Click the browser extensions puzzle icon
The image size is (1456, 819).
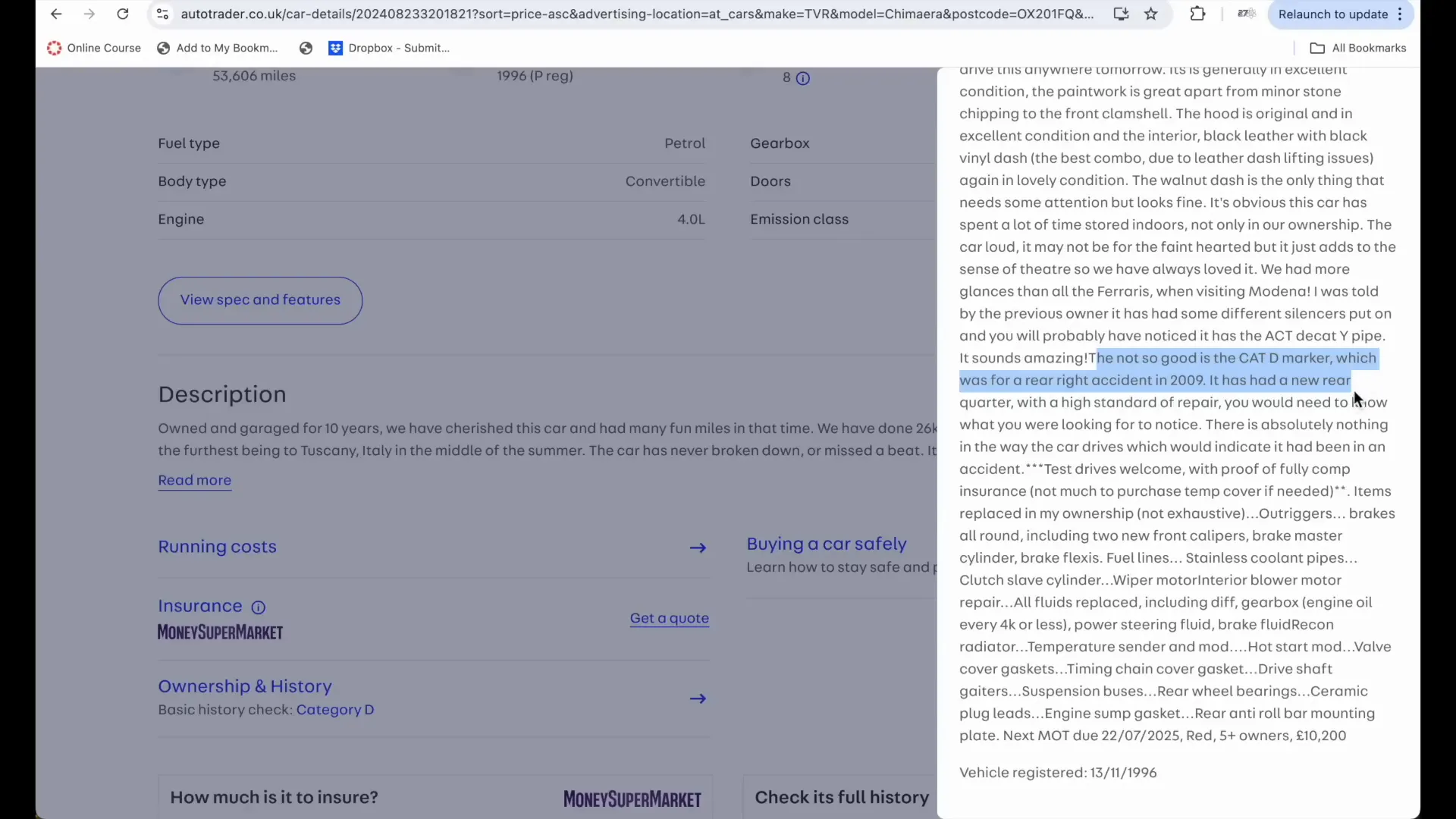click(x=1197, y=13)
